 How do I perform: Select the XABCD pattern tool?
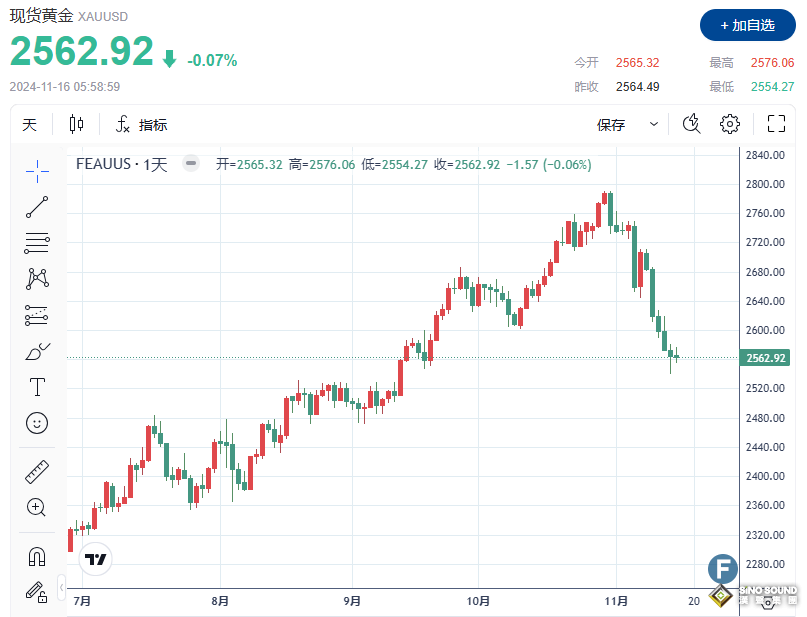coord(37,279)
